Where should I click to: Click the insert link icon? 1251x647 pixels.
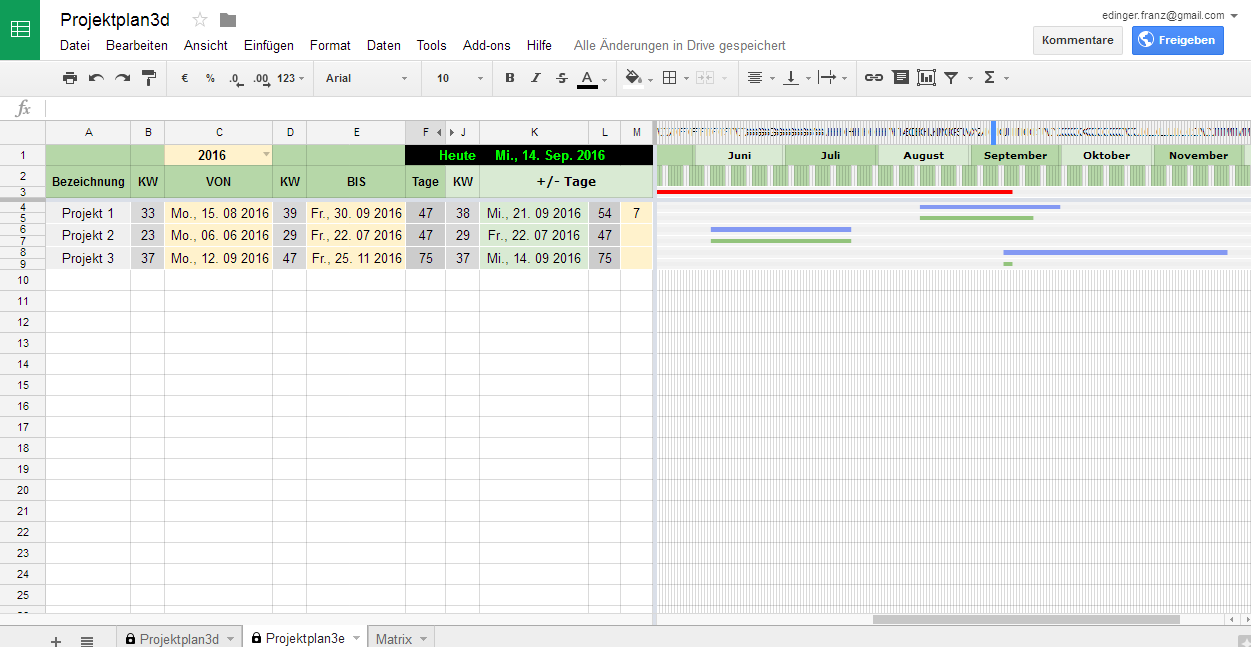coord(874,77)
